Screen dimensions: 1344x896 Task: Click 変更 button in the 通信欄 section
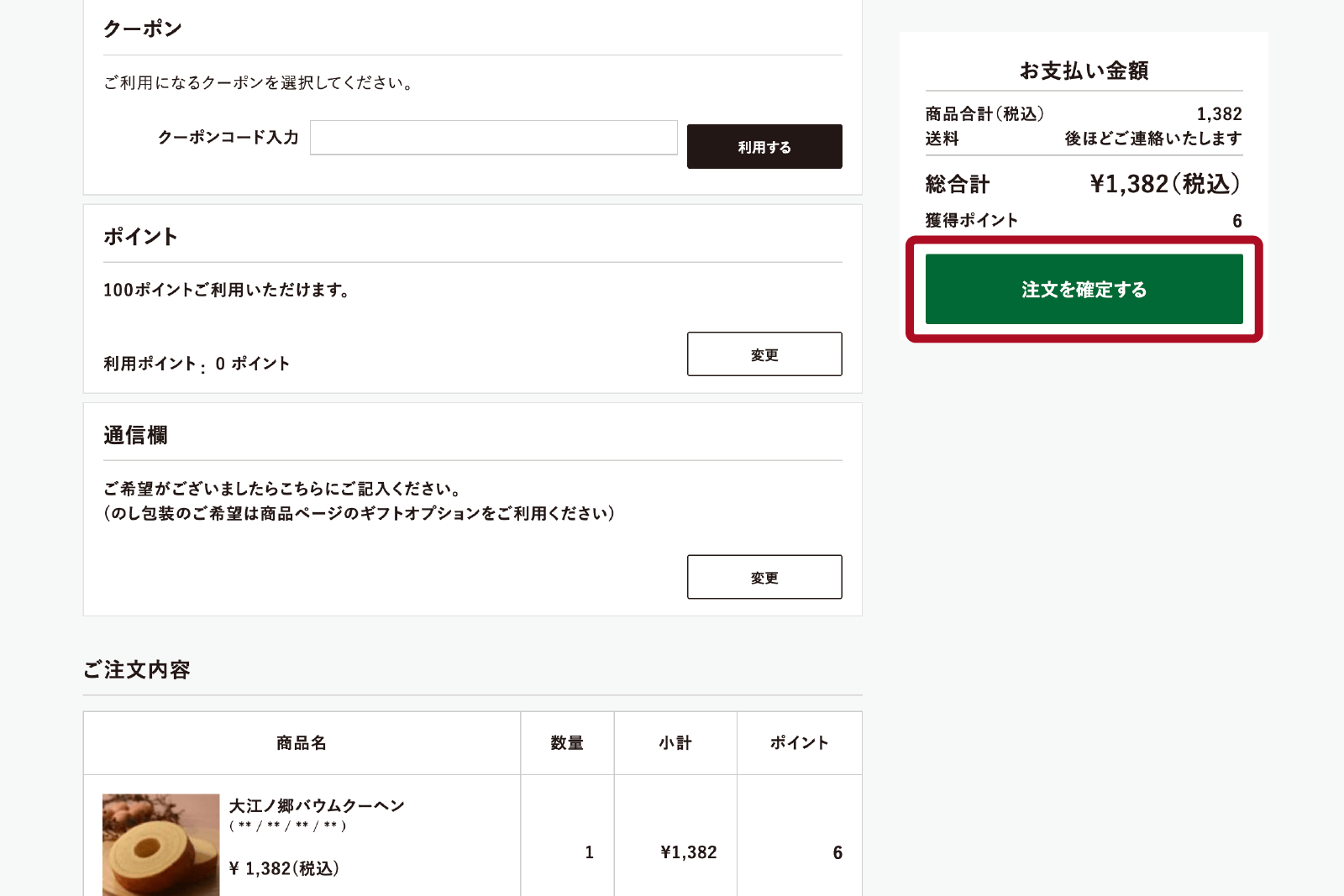point(764,577)
